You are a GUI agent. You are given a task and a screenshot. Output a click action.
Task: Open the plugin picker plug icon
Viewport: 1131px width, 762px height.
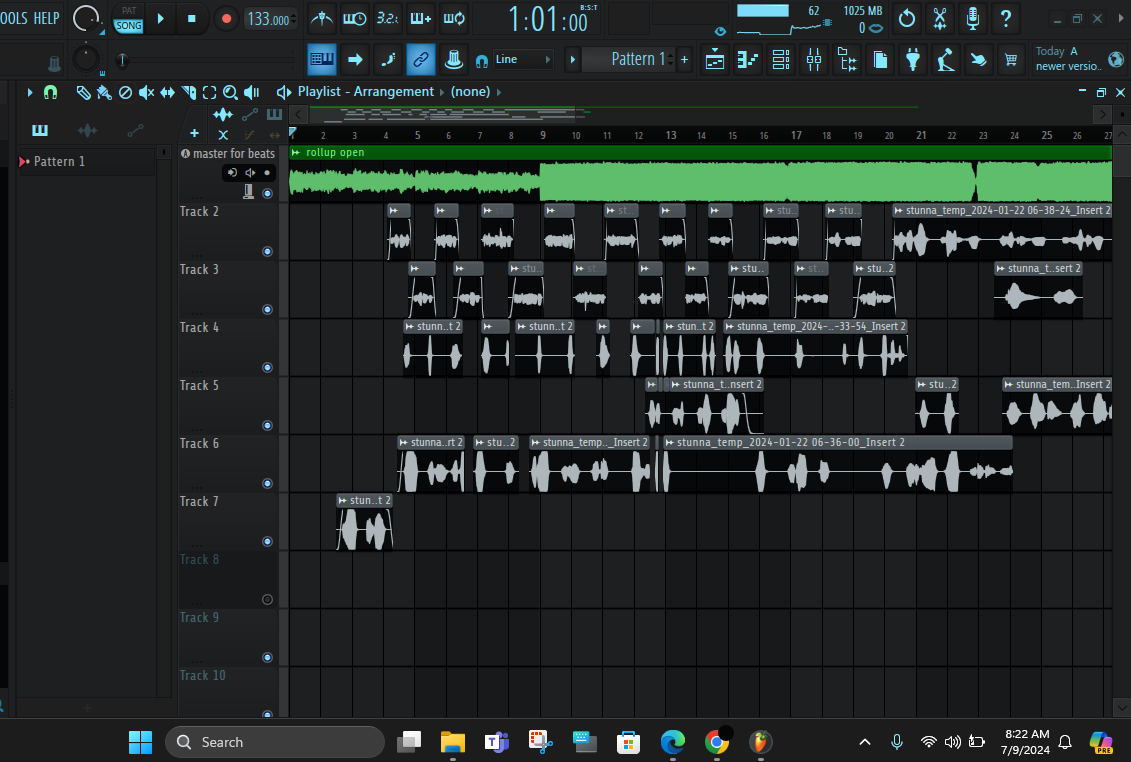913,59
